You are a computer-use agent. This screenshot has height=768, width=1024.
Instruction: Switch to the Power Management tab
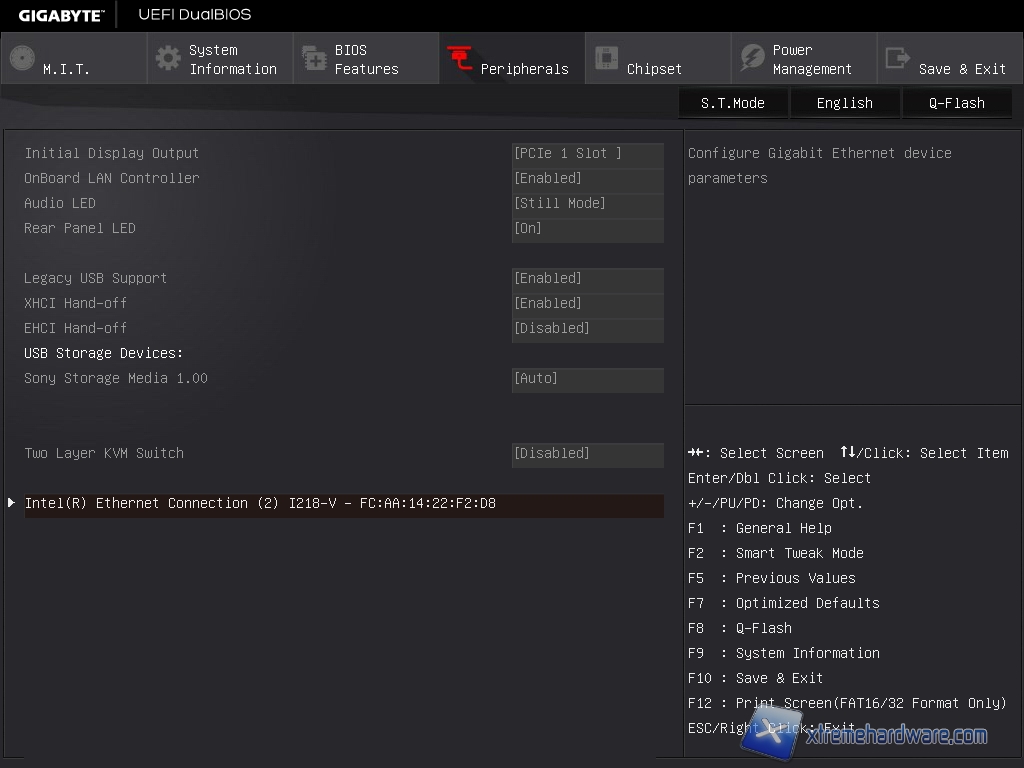pyautogui.click(x=812, y=59)
